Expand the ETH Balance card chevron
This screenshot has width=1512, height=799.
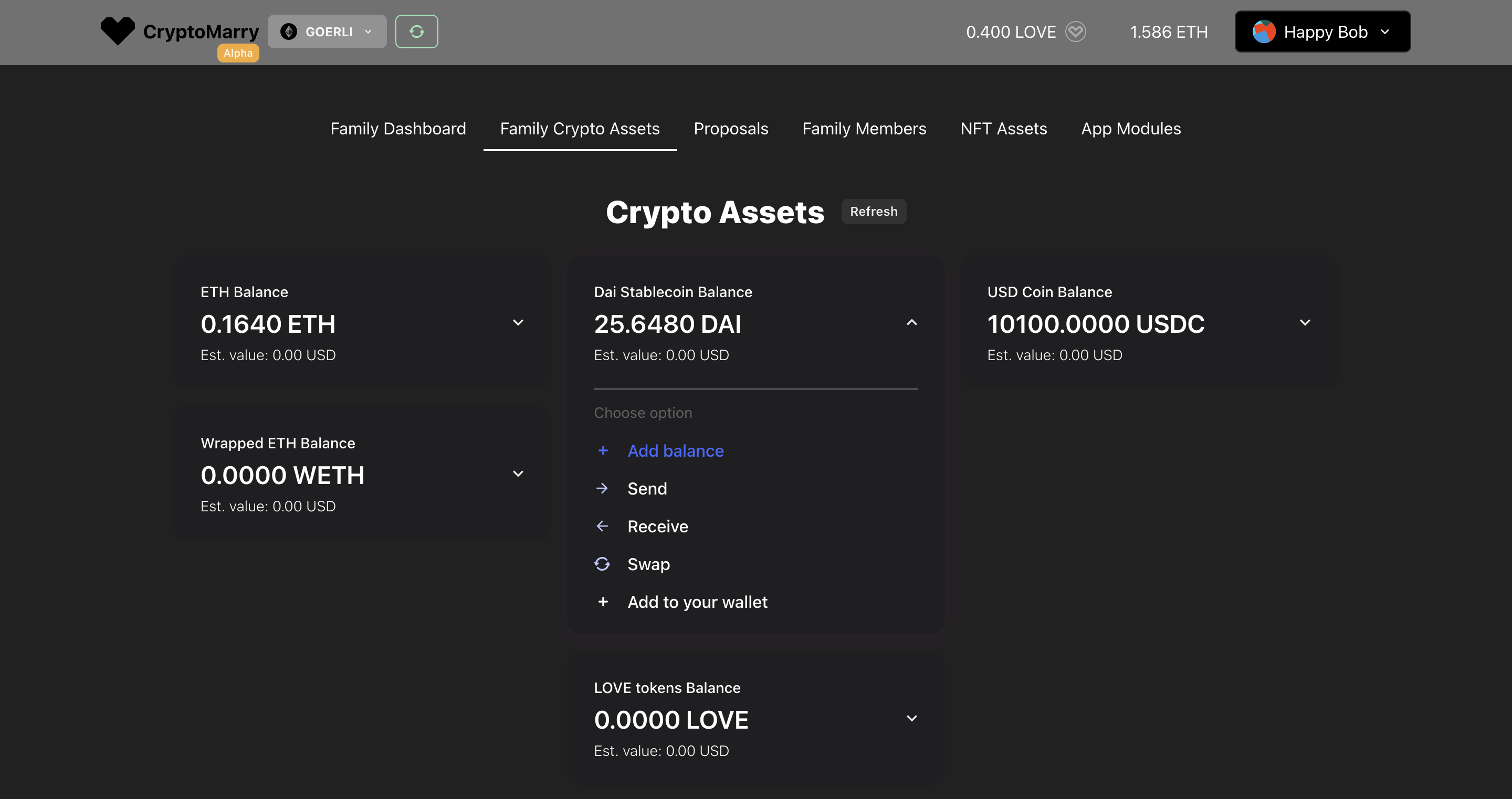pyautogui.click(x=518, y=322)
